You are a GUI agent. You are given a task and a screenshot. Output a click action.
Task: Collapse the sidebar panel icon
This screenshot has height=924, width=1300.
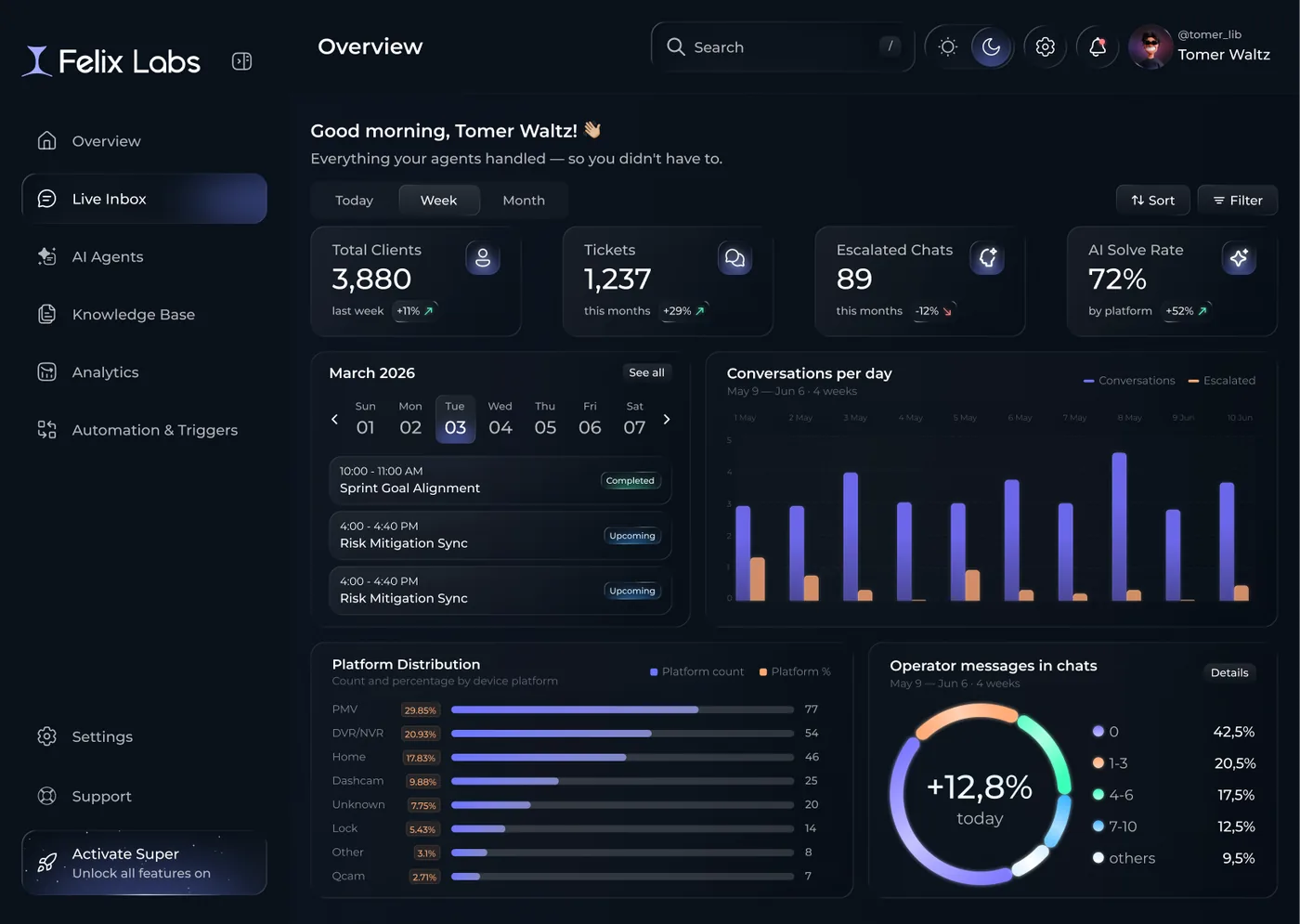click(x=241, y=61)
